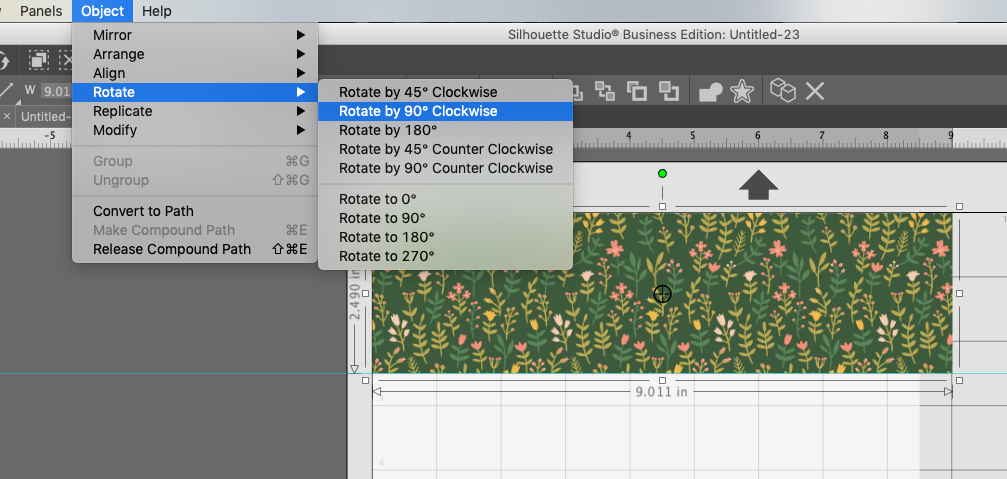
Task: Choose Rotate by 45° Clockwise
Action: 445,92
